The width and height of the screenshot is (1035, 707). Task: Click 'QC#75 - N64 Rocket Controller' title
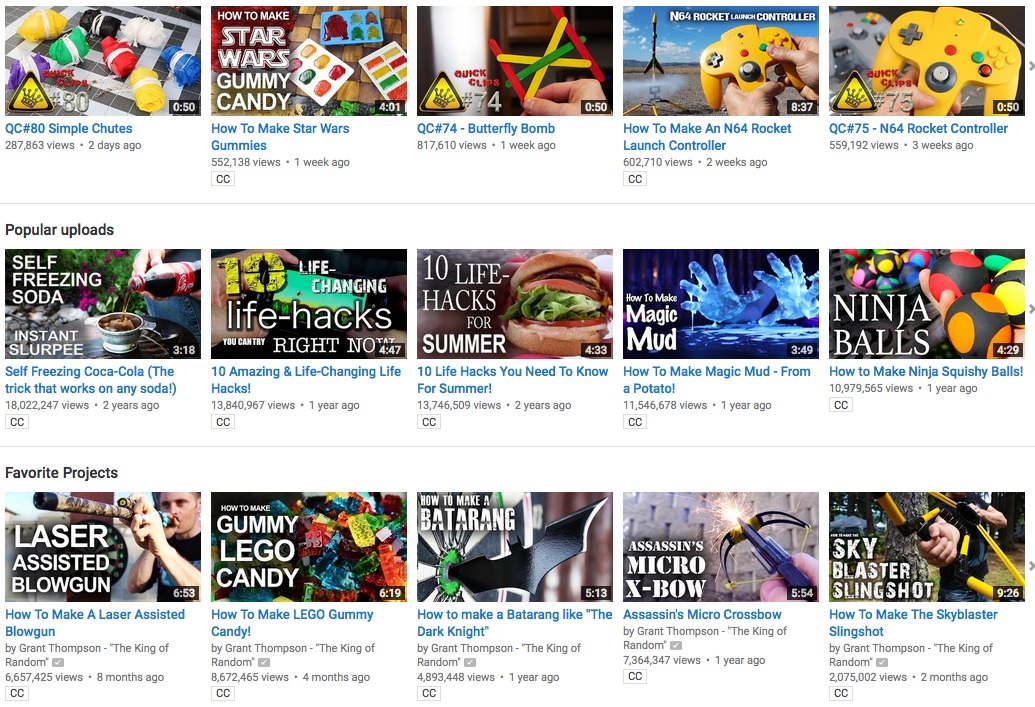pyautogui.click(x=918, y=129)
